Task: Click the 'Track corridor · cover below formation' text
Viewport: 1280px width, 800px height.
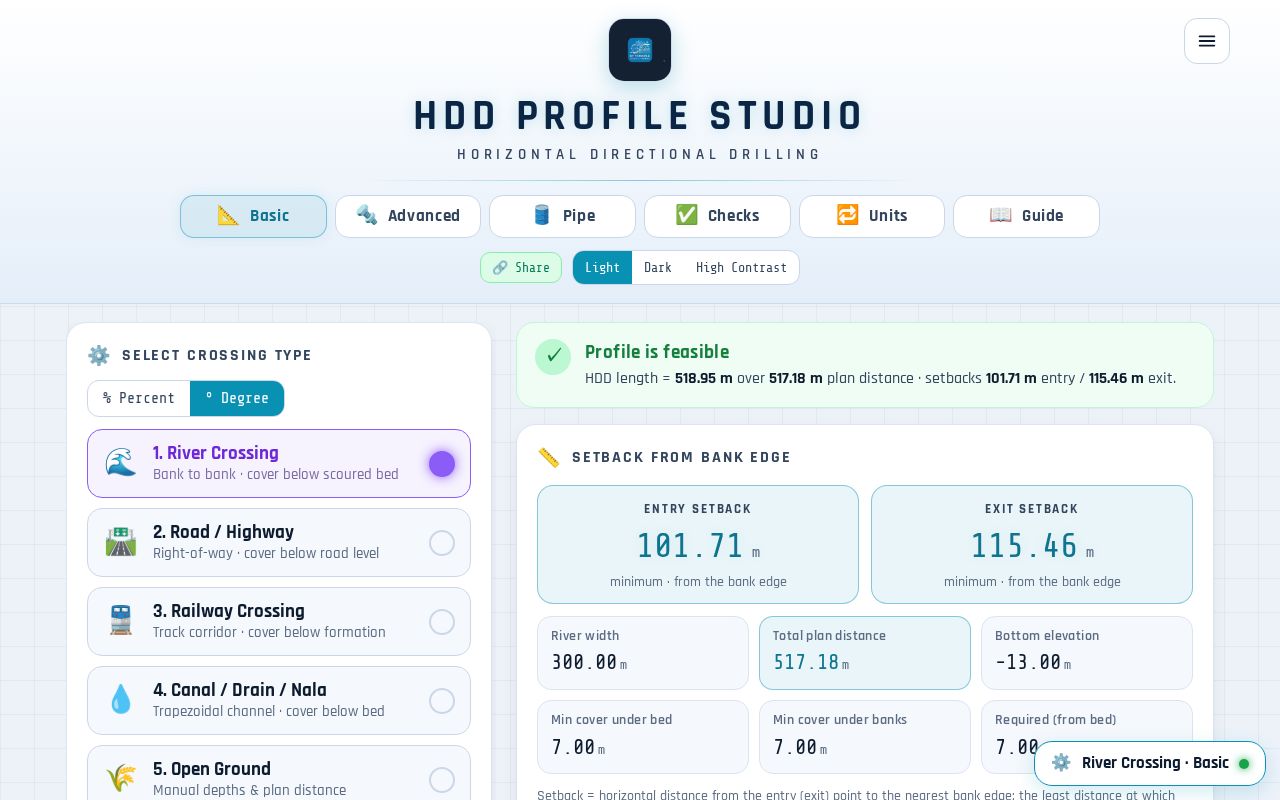Action: (269, 633)
